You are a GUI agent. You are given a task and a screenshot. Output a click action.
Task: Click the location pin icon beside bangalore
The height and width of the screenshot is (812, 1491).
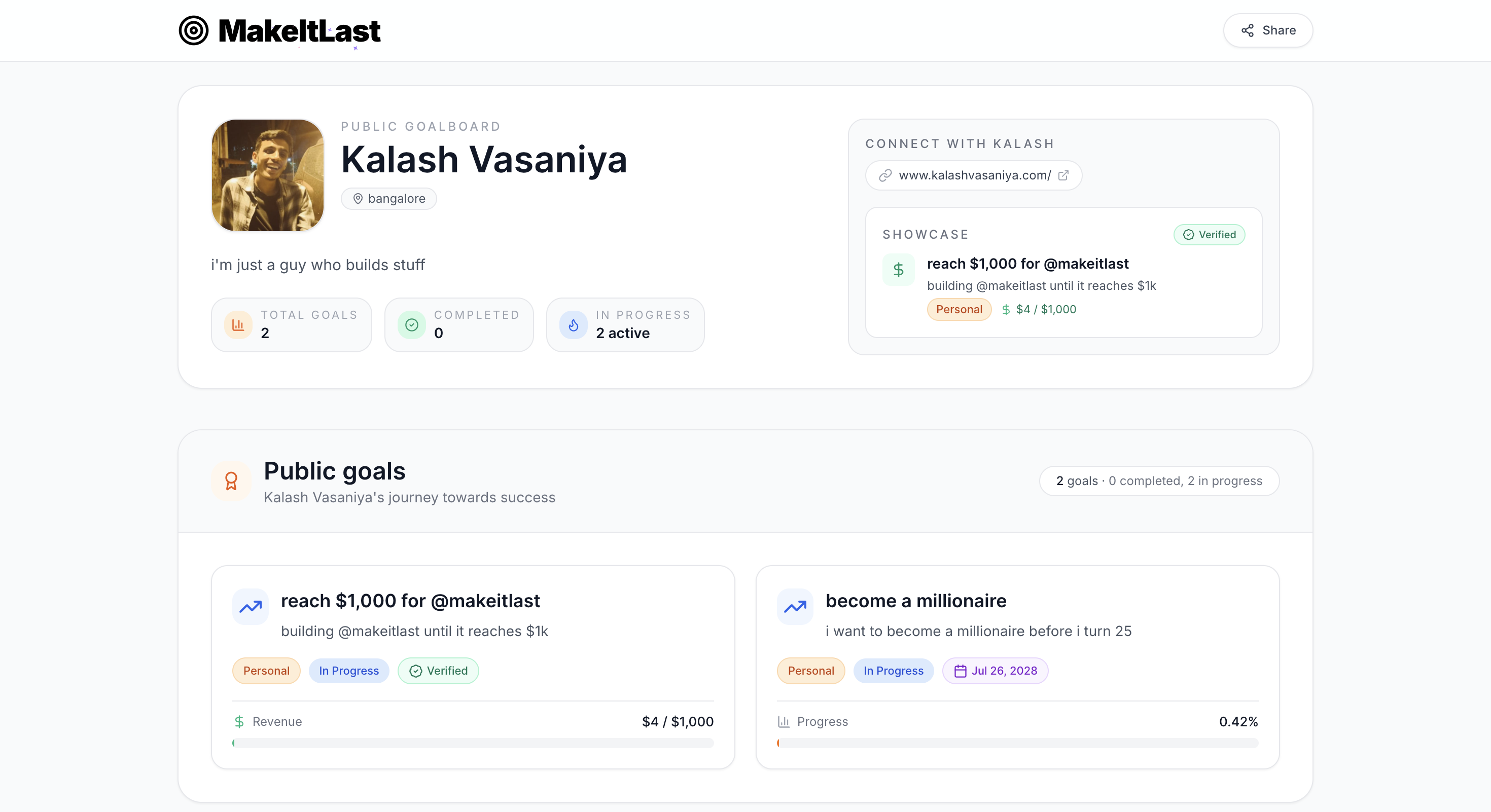pyautogui.click(x=359, y=198)
